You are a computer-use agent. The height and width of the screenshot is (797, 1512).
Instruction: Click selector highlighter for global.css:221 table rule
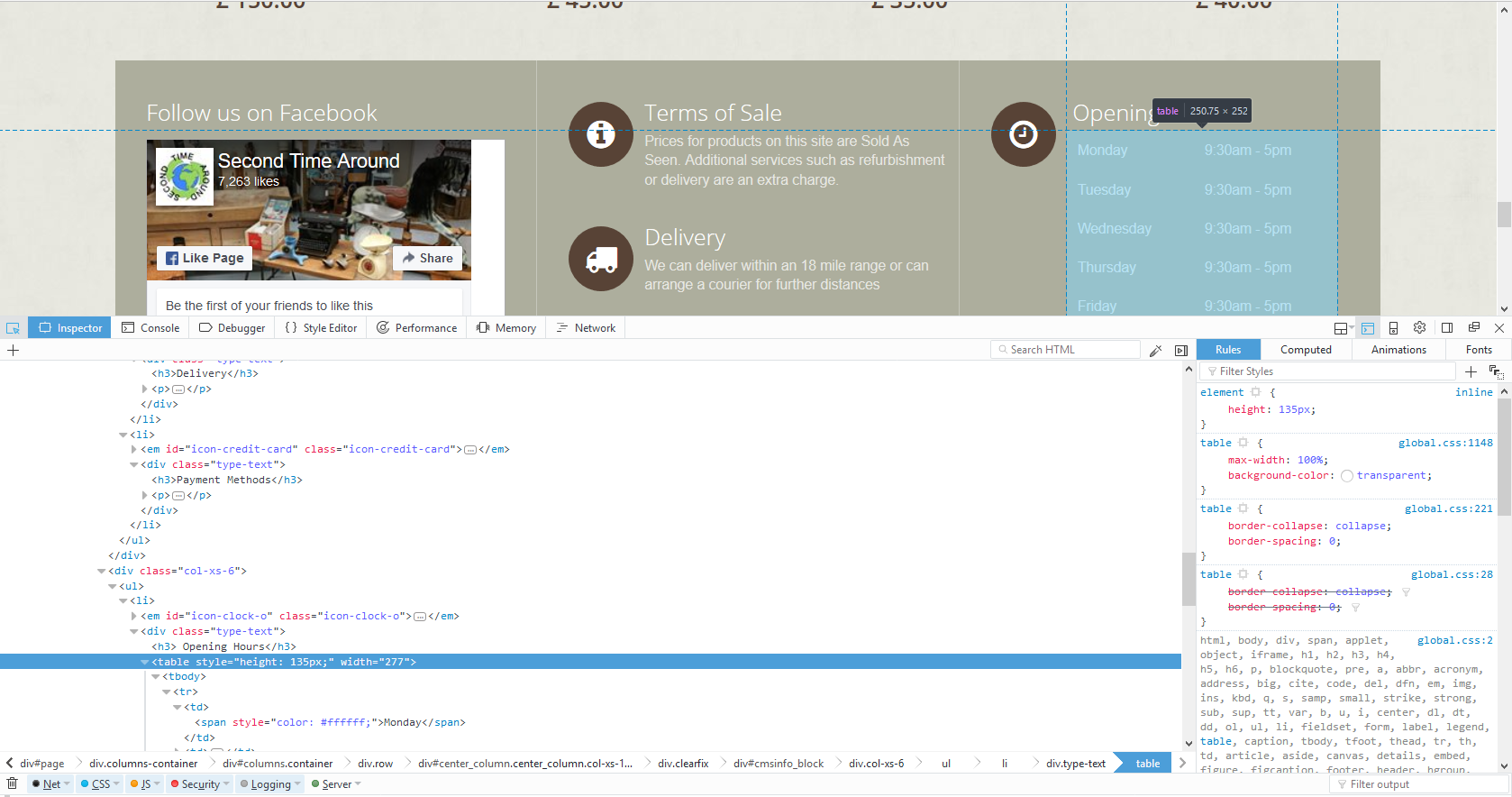pyautogui.click(x=1243, y=508)
